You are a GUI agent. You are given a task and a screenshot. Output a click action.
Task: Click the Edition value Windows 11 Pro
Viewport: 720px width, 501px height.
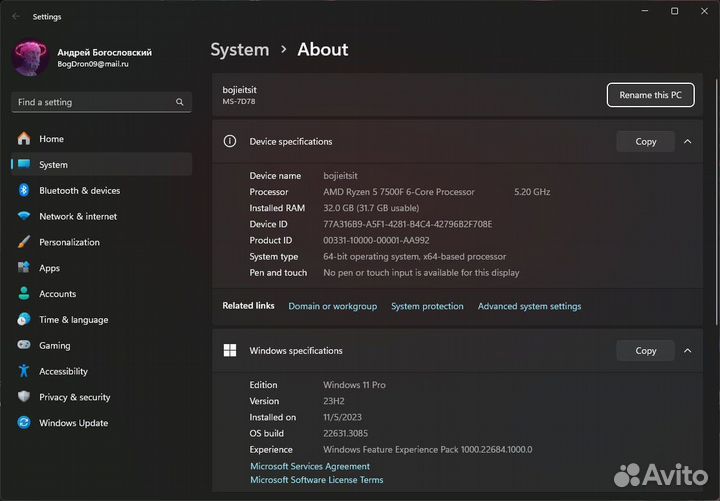tap(354, 384)
